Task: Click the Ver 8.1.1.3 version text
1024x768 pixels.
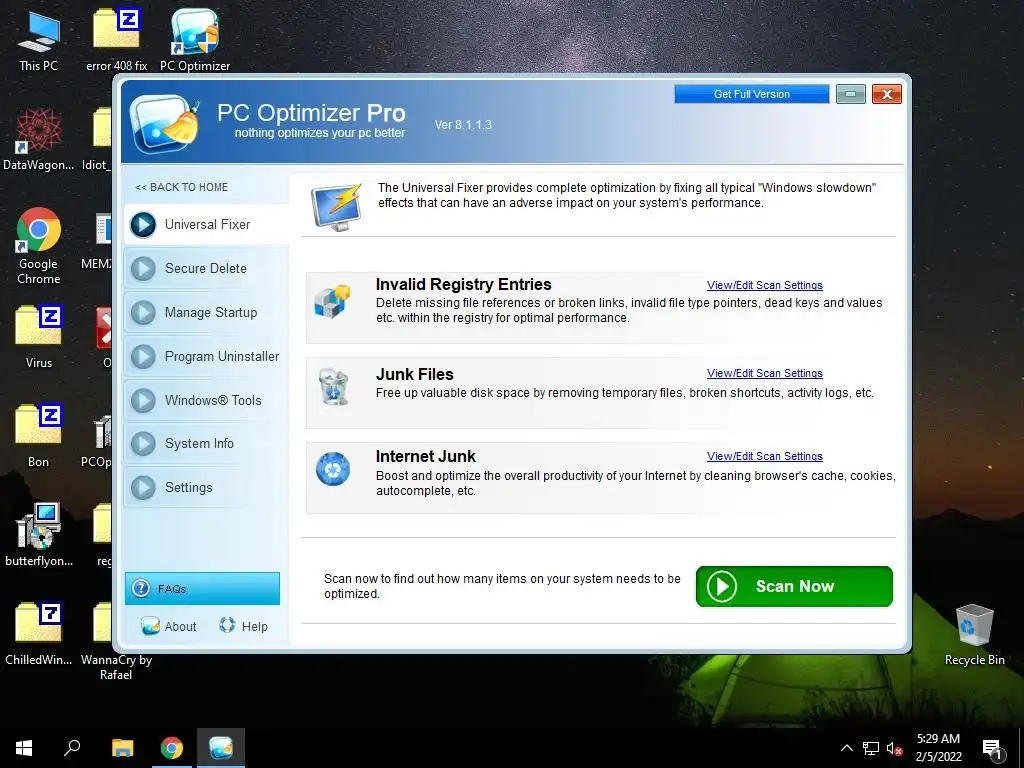Action: [463, 125]
